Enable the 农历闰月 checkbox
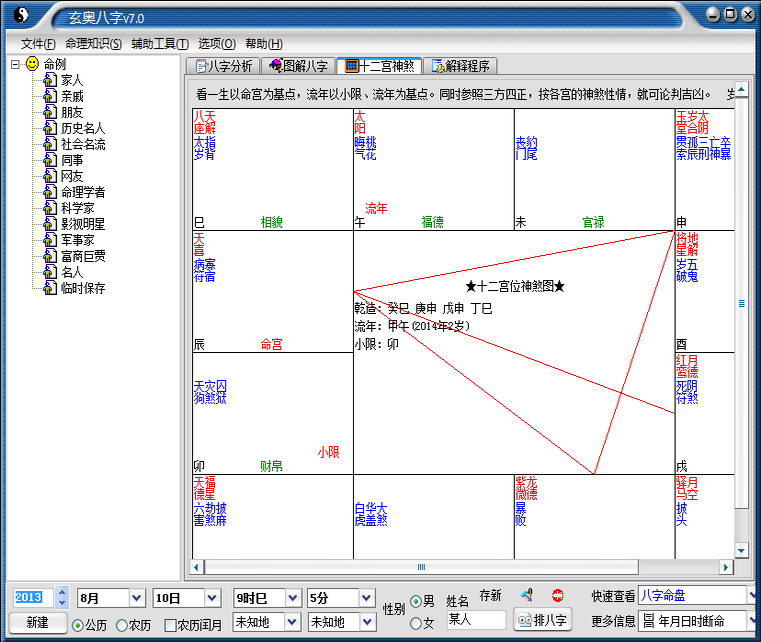Screen dimensions: 761x642 click(x=170, y=625)
